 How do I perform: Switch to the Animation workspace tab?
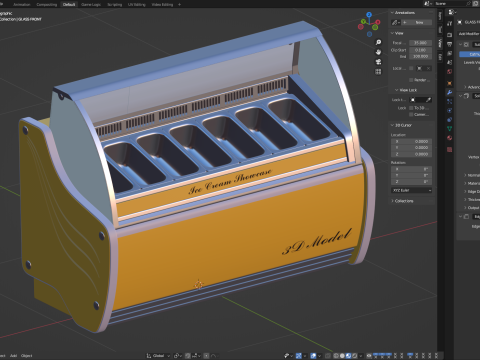tap(22, 4)
